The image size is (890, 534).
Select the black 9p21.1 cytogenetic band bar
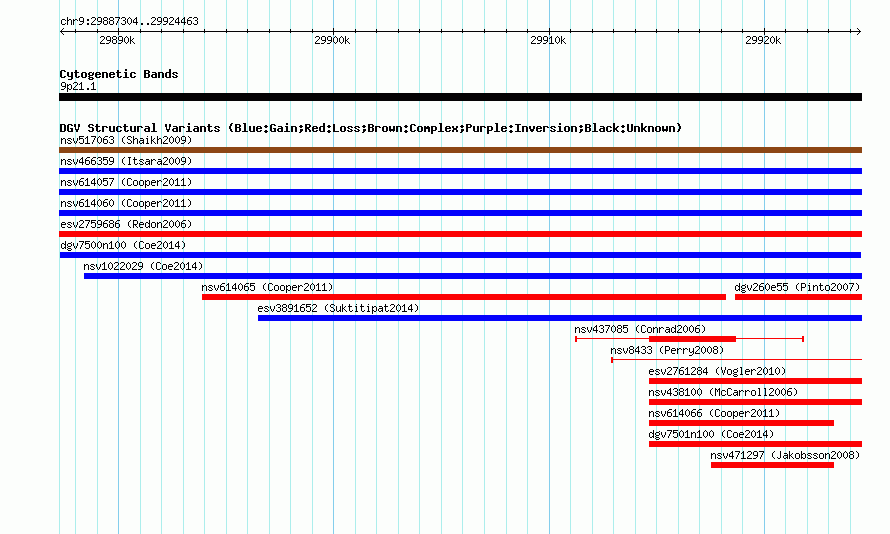coord(460,97)
